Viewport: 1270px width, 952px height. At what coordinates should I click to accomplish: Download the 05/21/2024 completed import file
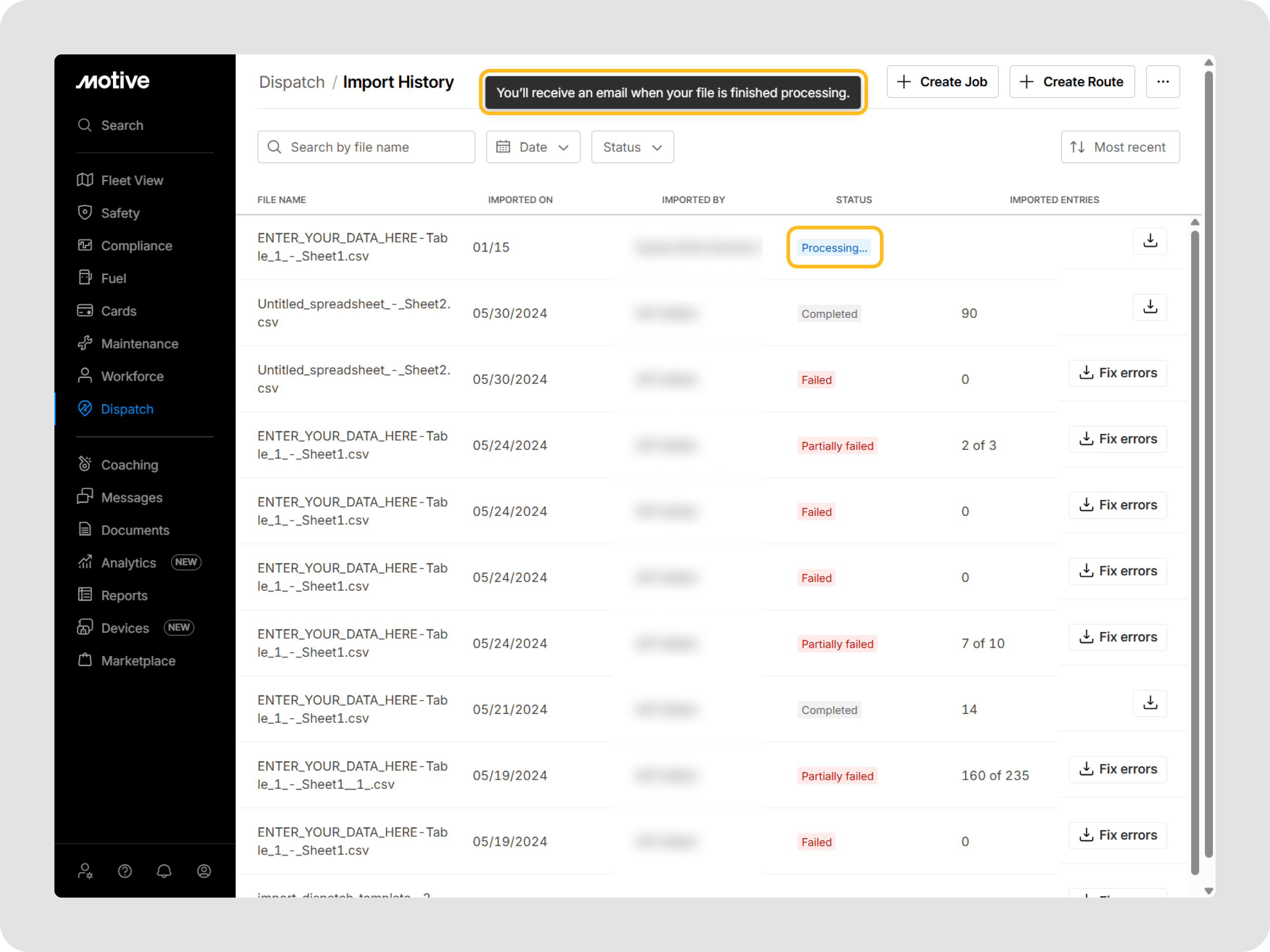[1149, 703]
